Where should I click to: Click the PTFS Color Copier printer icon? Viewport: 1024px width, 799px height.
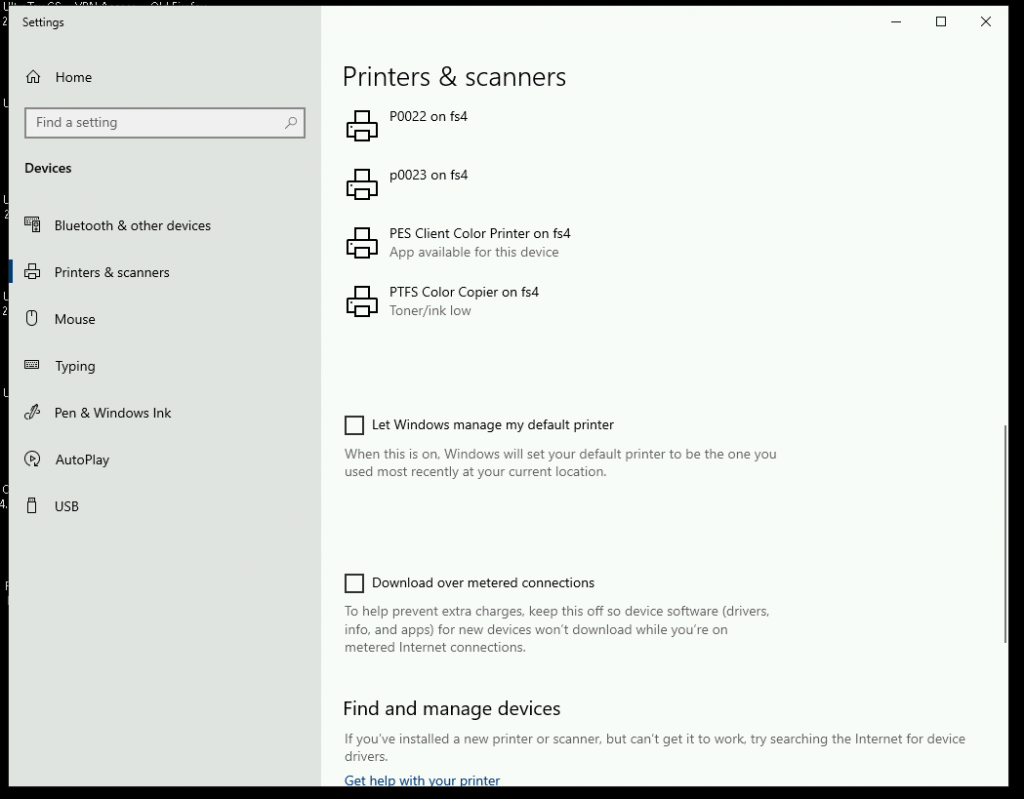pos(362,301)
